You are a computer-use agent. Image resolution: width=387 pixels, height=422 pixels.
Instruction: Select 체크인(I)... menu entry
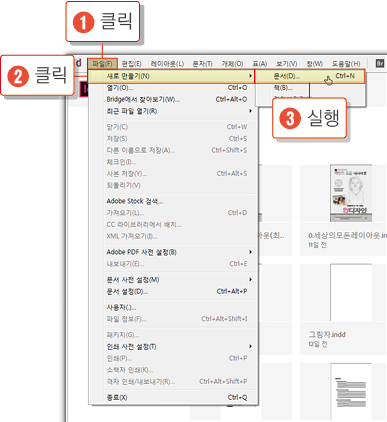173,162
